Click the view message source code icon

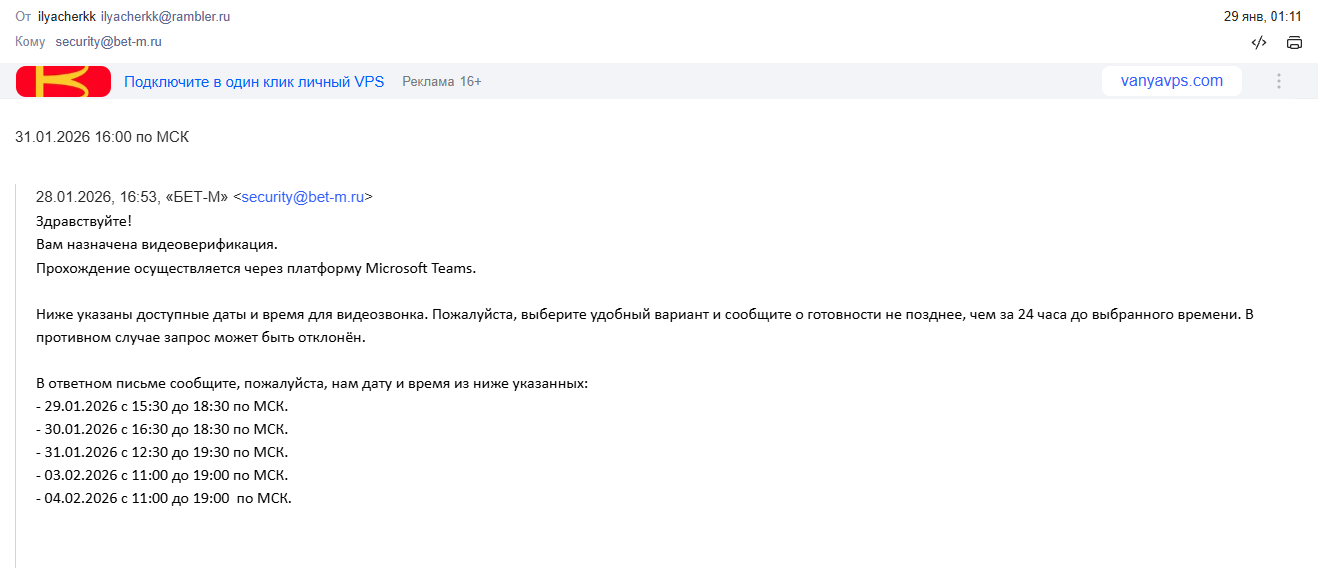[1259, 42]
